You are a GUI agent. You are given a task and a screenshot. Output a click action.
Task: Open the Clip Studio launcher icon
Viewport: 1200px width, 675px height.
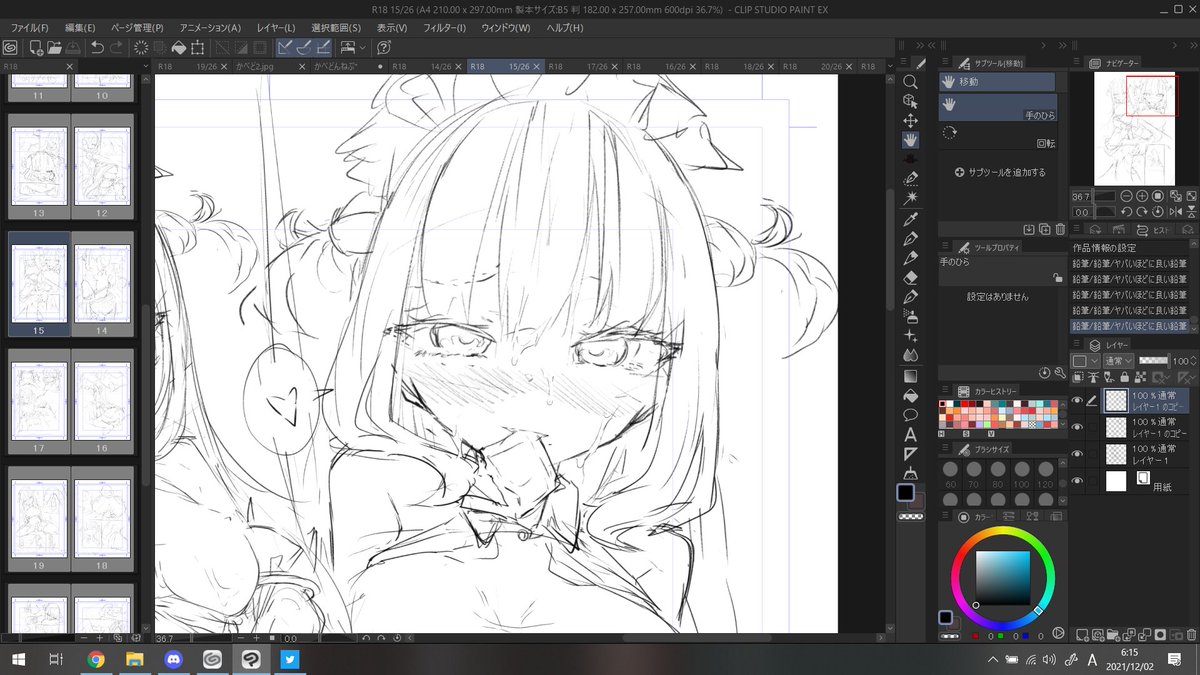(x=10, y=47)
